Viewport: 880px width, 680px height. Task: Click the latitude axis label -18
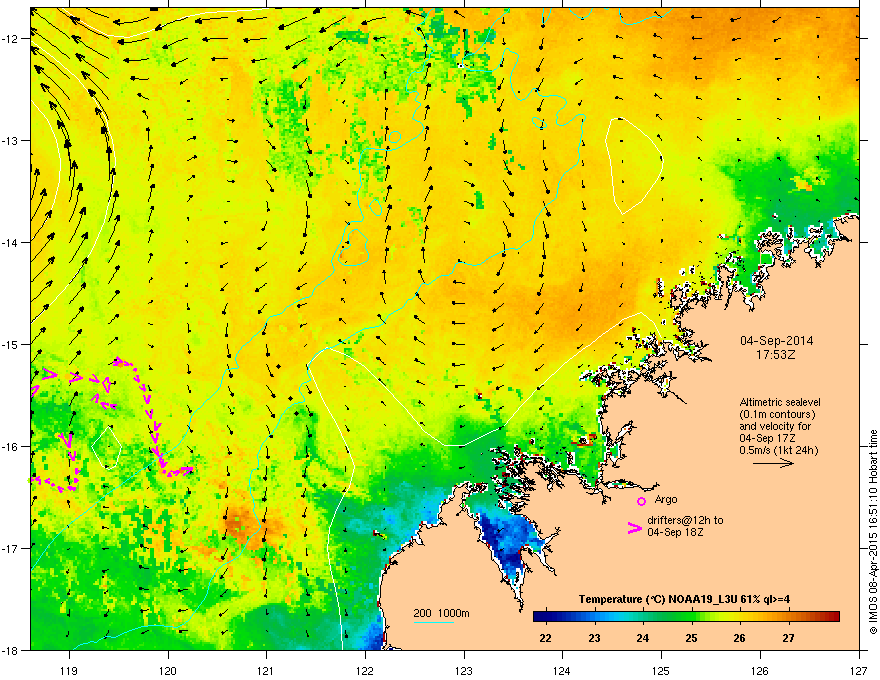(x=11, y=650)
